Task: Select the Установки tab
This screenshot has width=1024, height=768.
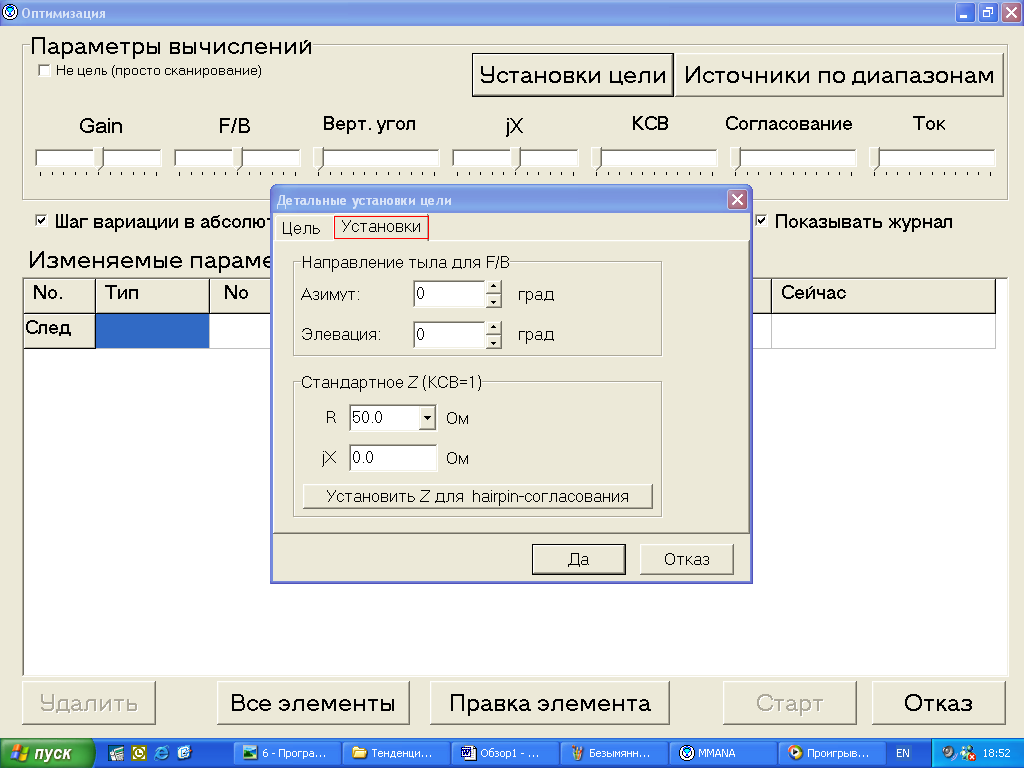Action: click(381, 227)
